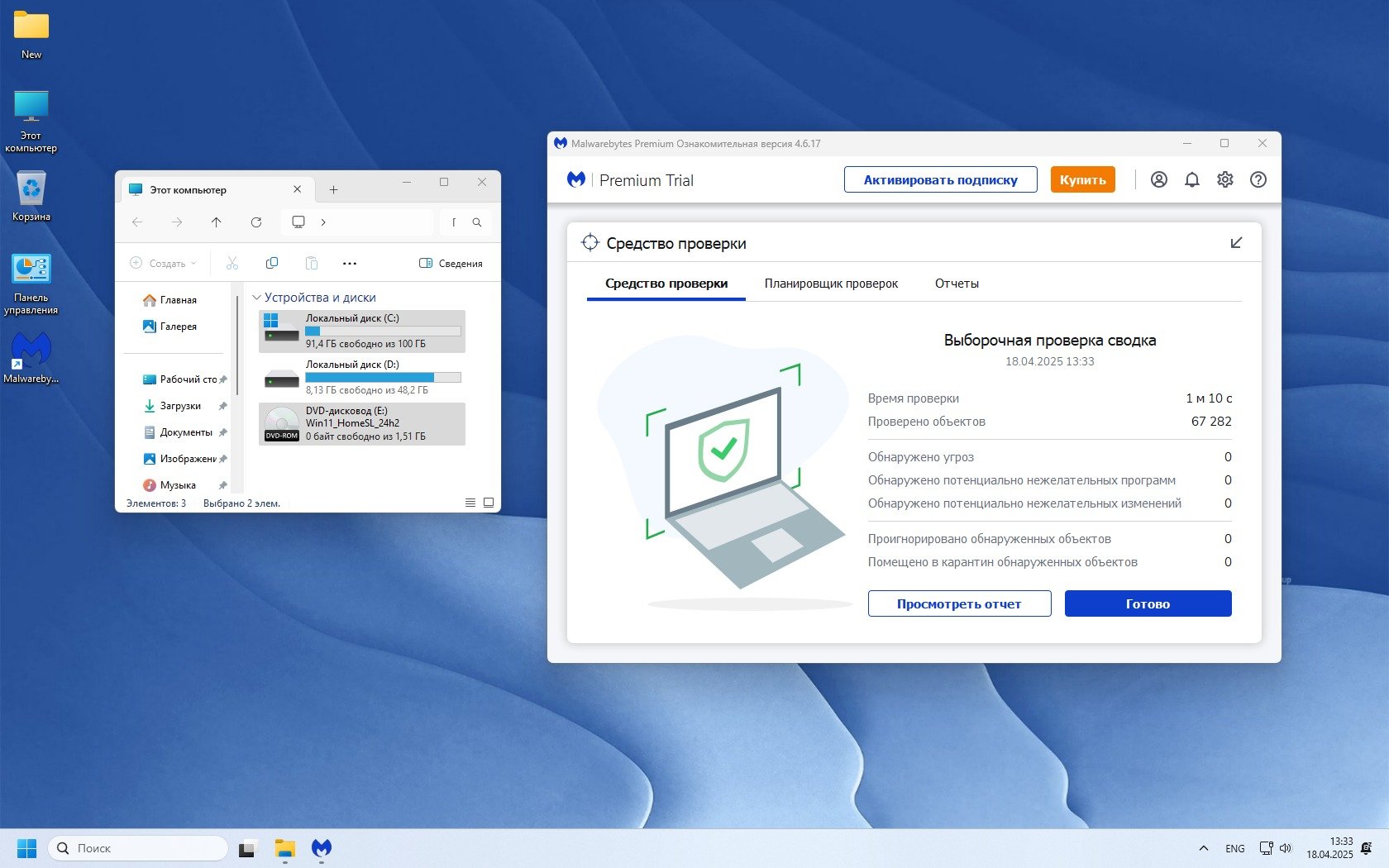Viewport: 1389px width, 868px height.
Task: Open the Windows Start menu
Action: 27,848
